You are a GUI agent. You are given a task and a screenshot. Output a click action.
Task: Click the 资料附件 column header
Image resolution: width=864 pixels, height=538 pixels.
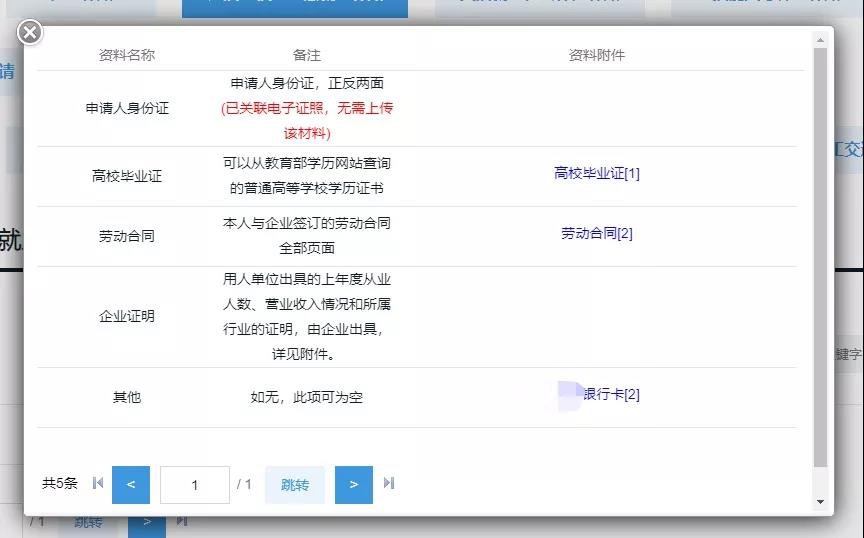pyautogui.click(x=596, y=55)
